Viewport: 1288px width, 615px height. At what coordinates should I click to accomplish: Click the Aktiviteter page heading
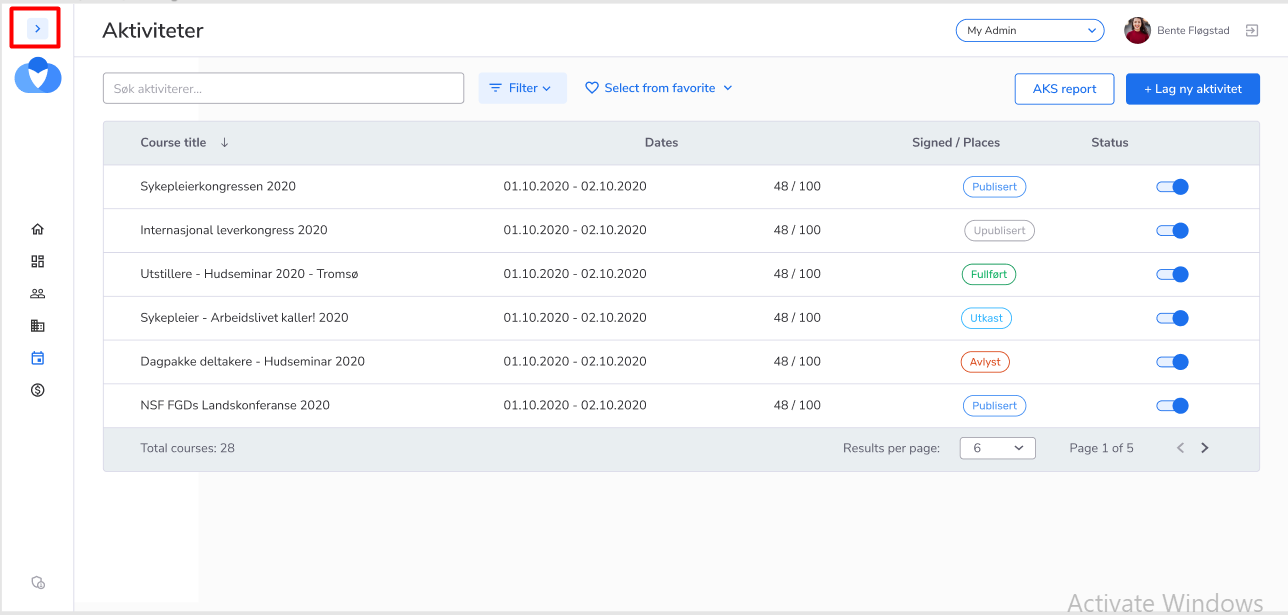coord(153,31)
